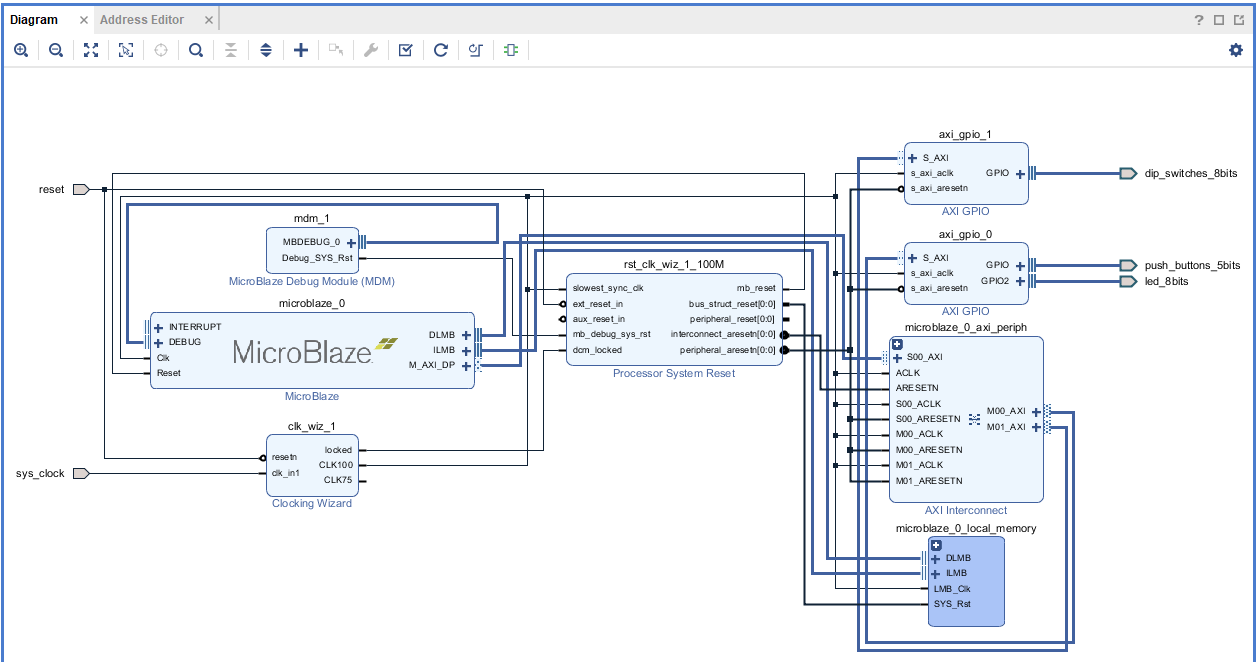Image resolution: width=1259 pixels, height=662 pixels.
Task: Click the wrench Customize Block icon
Action: click(370, 50)
